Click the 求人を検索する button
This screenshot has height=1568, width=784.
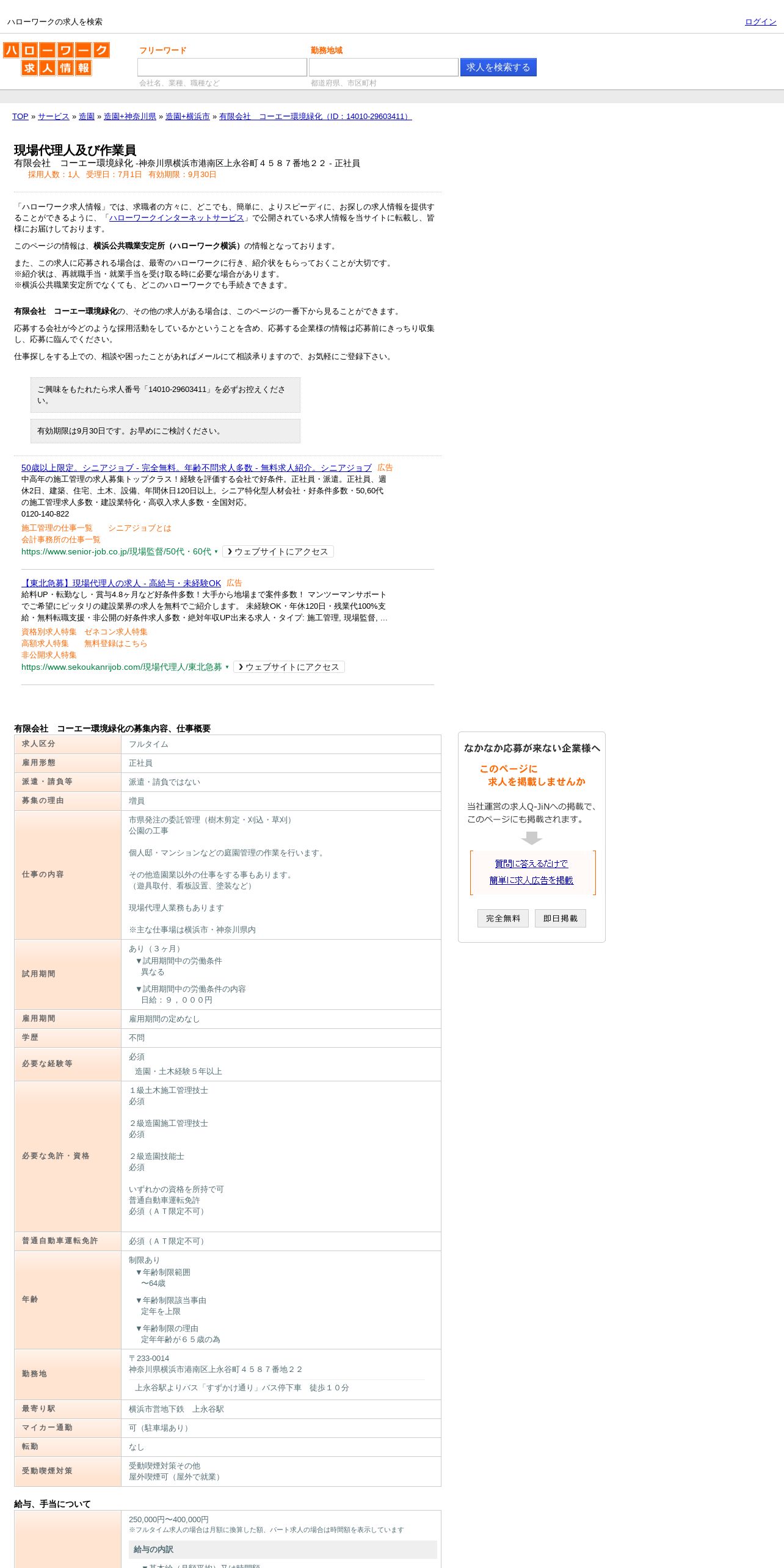[x=498, y=67]
